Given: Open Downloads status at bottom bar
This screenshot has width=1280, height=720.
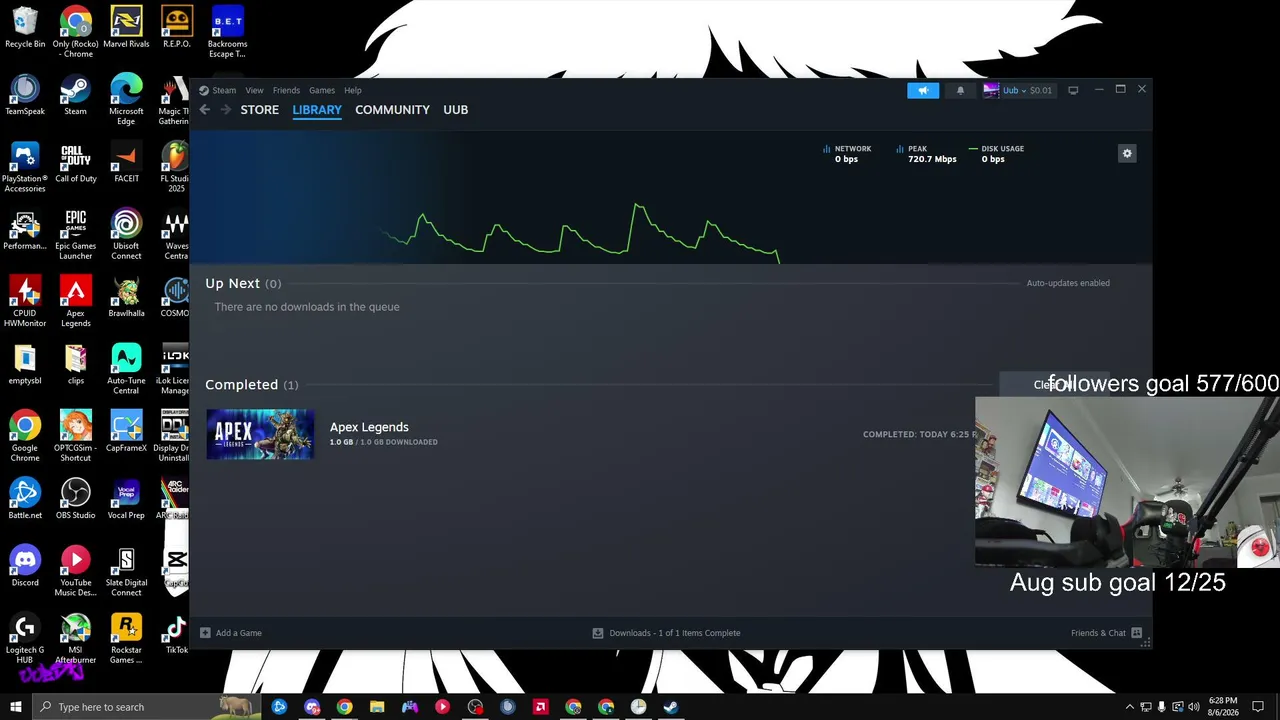Looking at the screenshot, I should pos(666,633).
